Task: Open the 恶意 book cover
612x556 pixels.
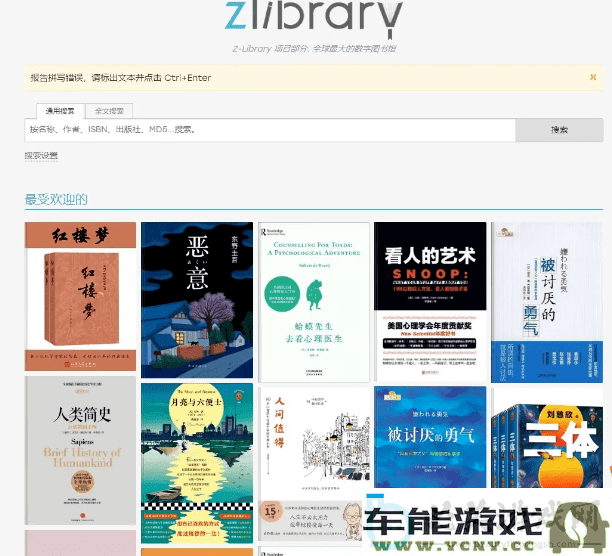Action: click(x=197, y=300)
